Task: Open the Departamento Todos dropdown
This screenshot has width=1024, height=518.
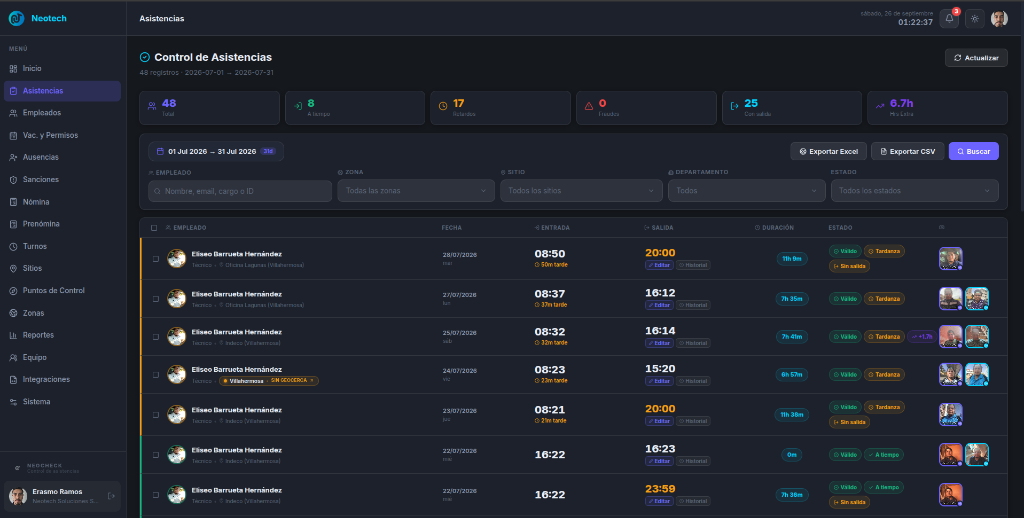Action: (x=746, y=191)
